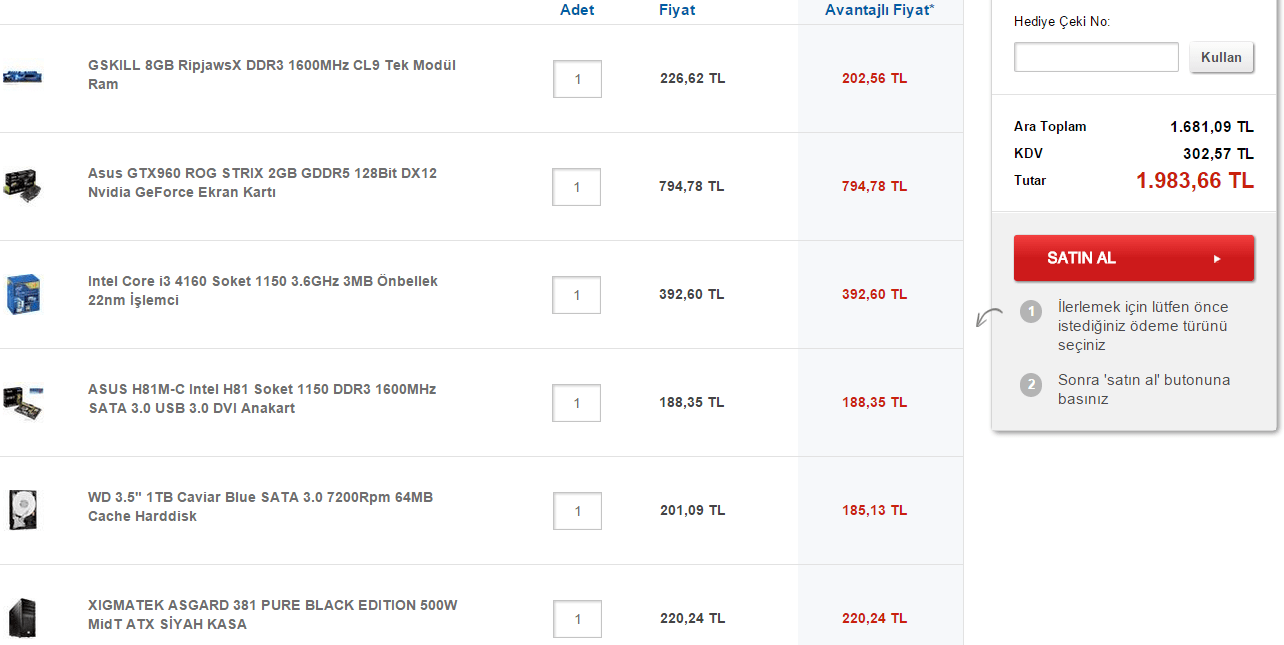Focus the Hediye Çeki No input field

[x=1096, y=57]
